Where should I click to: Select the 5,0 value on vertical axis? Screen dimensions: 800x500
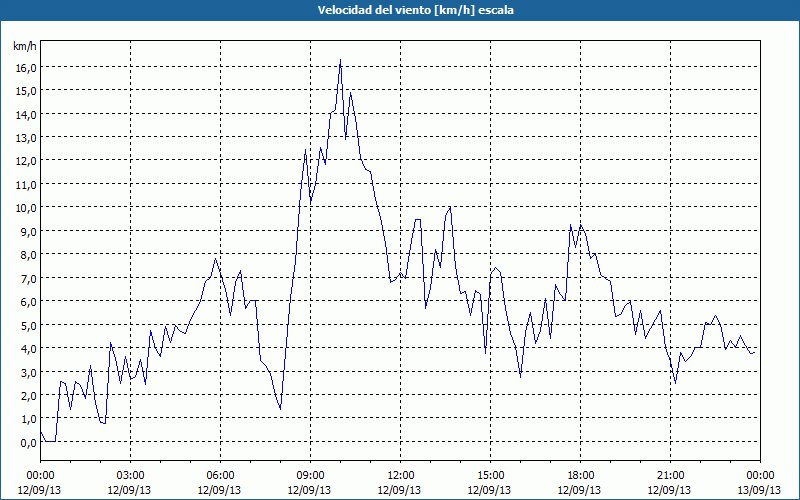pos(30,326)
